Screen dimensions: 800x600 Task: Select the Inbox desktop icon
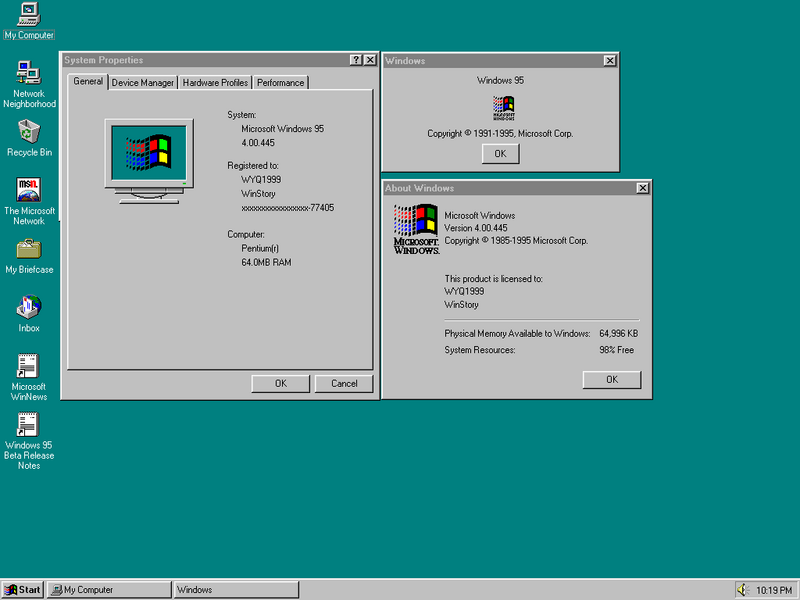coord(29,306)
